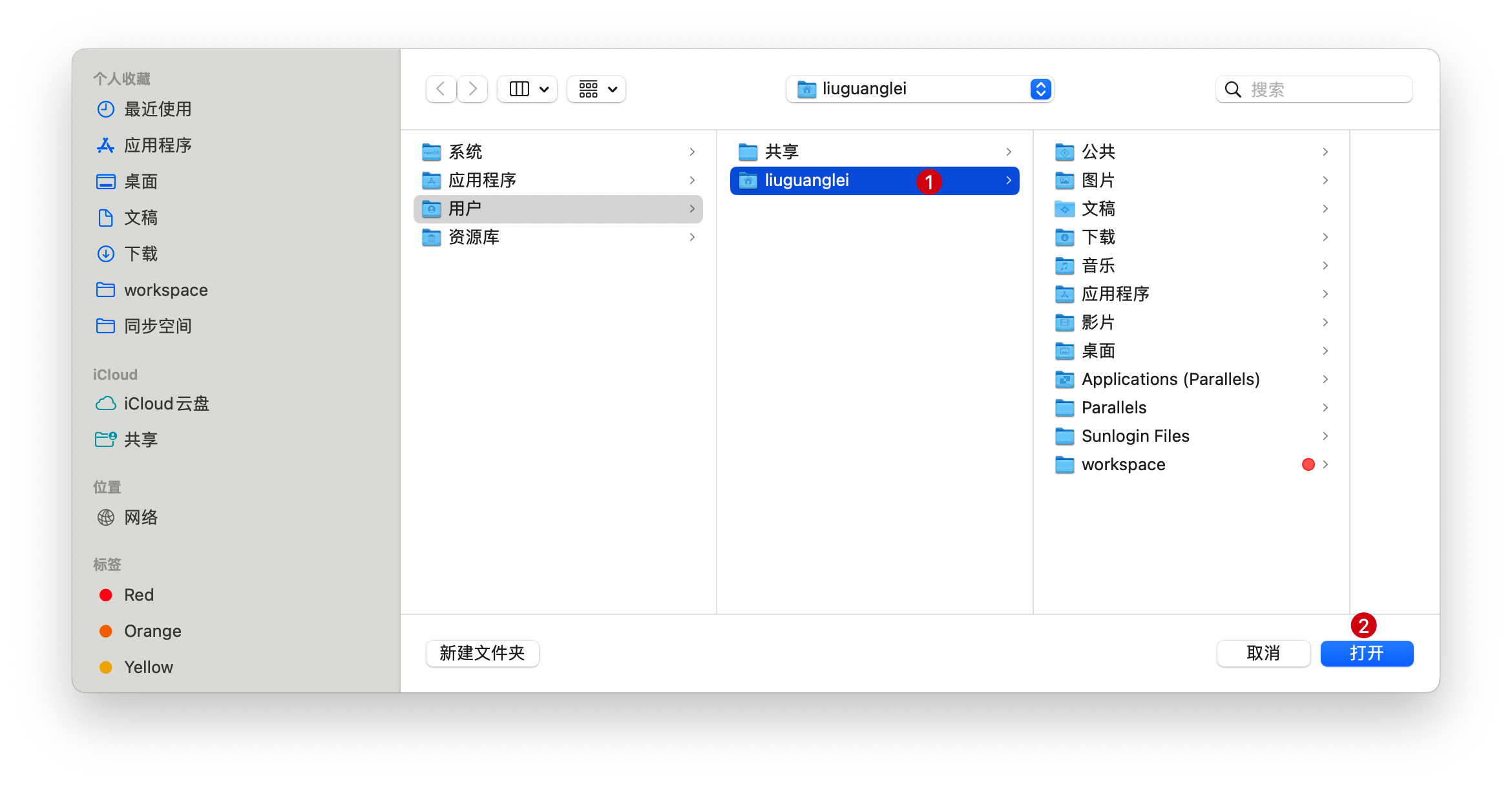Open Network location in sidebar
The width and height of the screenshot is (1512, 788).
pos(140,517)
